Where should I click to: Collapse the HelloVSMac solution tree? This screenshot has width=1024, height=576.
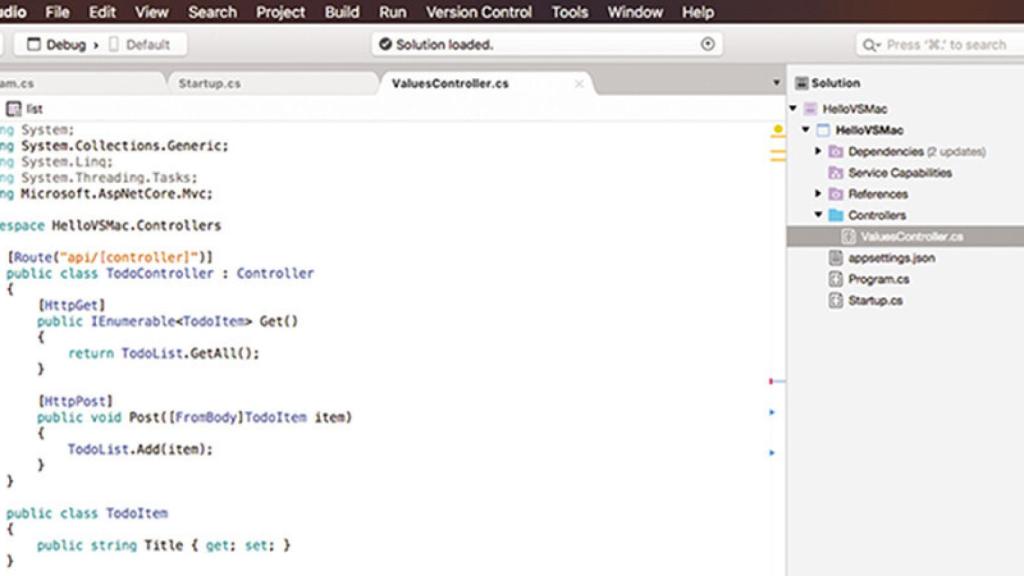[x=793, y=108]
